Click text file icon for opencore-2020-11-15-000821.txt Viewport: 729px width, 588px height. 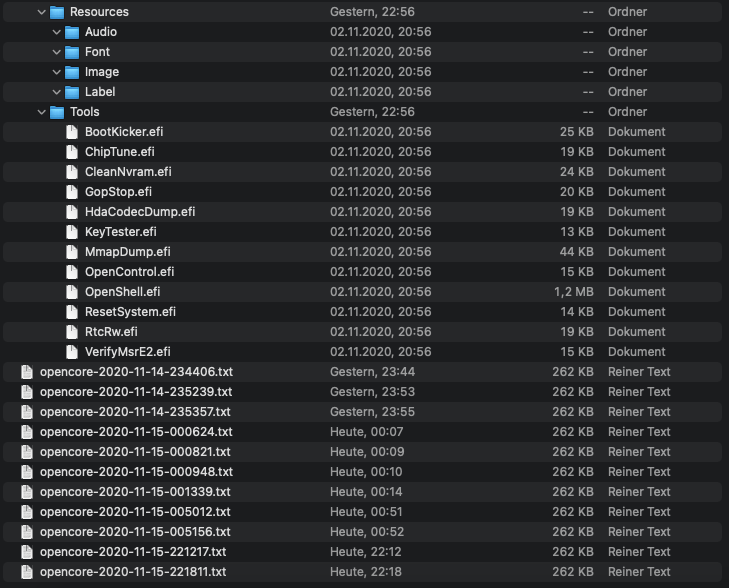click(27, 452)
